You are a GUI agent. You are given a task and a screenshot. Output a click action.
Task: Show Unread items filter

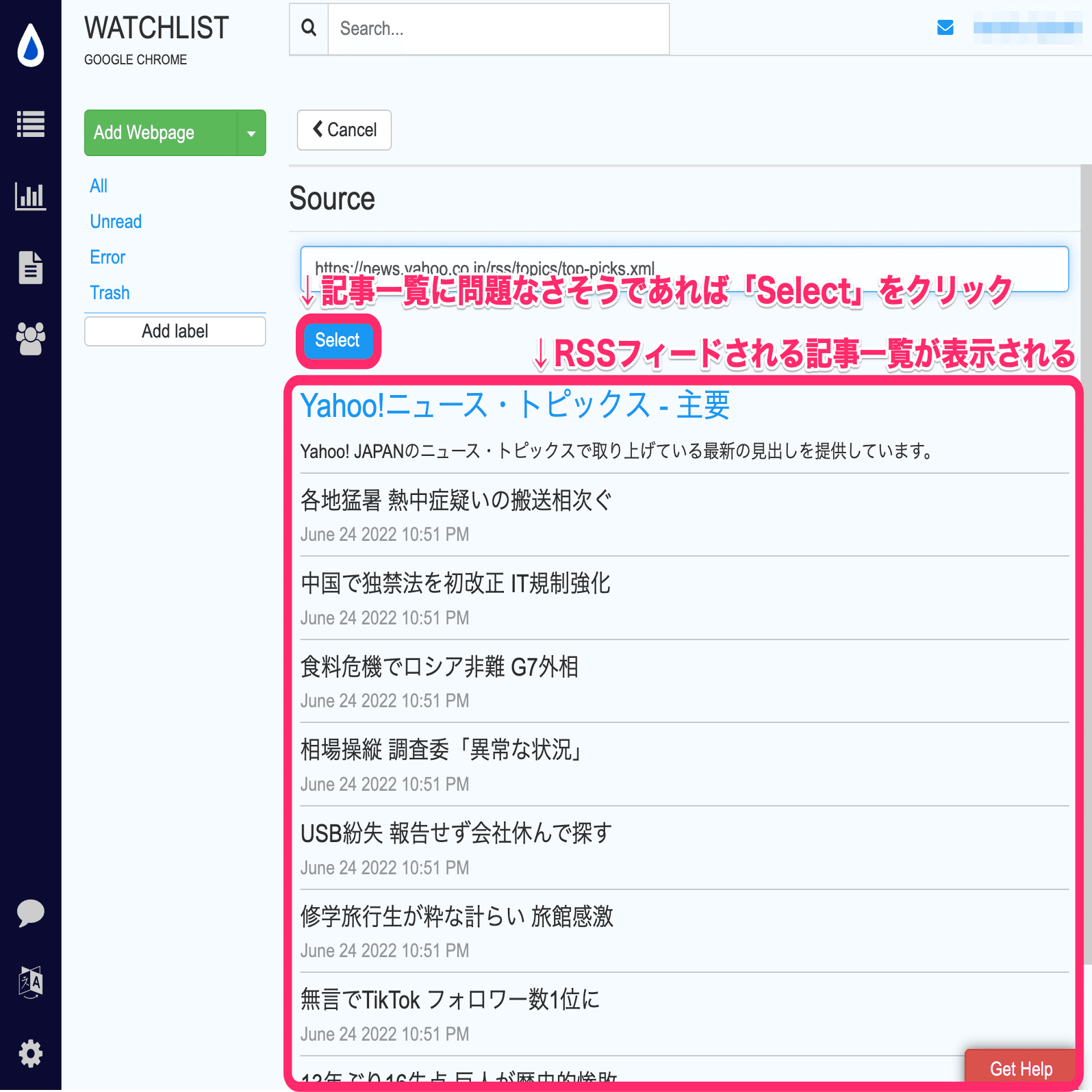click(x=116, y=222)
